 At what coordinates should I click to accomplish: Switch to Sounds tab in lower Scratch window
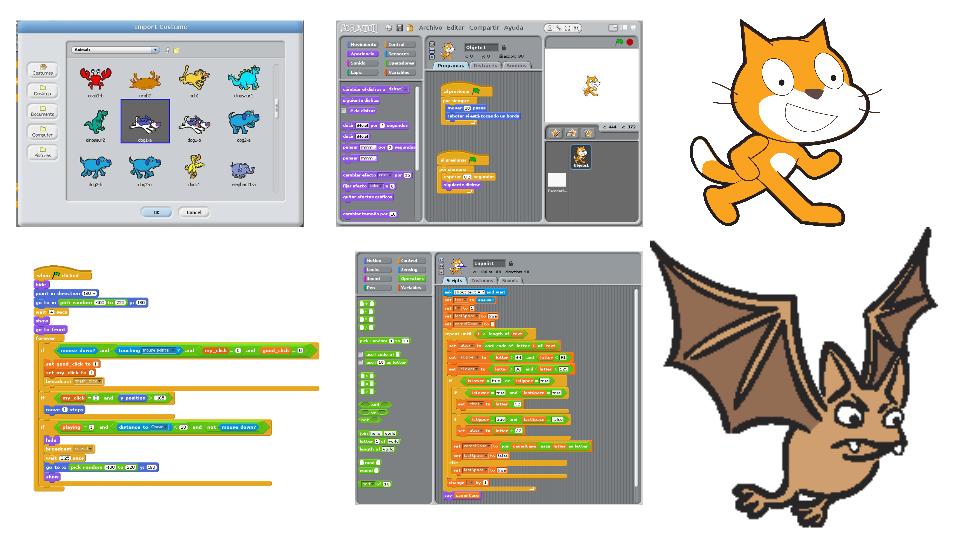[511, 280]
